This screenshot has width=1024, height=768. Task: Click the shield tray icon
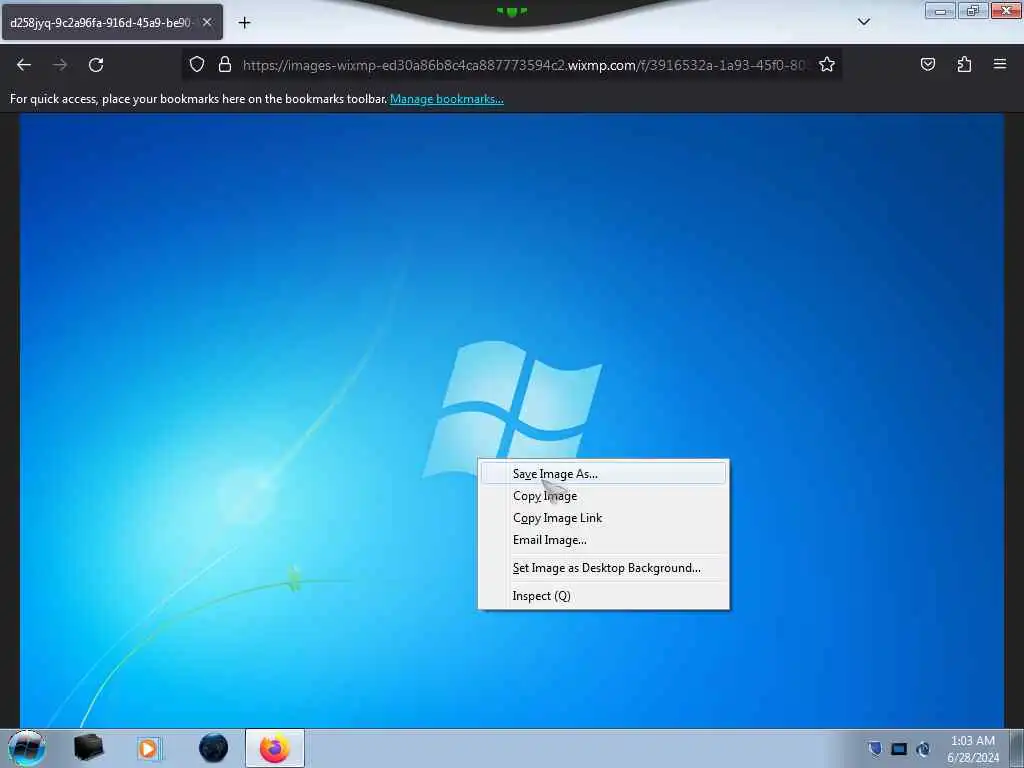pyautogui.click(x=875, y=748)
